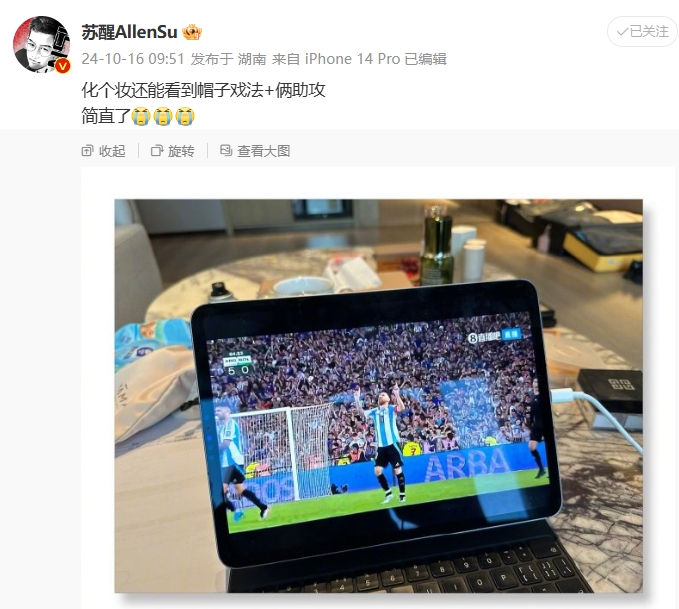Open 苏醒AllenSu profile avatar

tap(42, 45)
